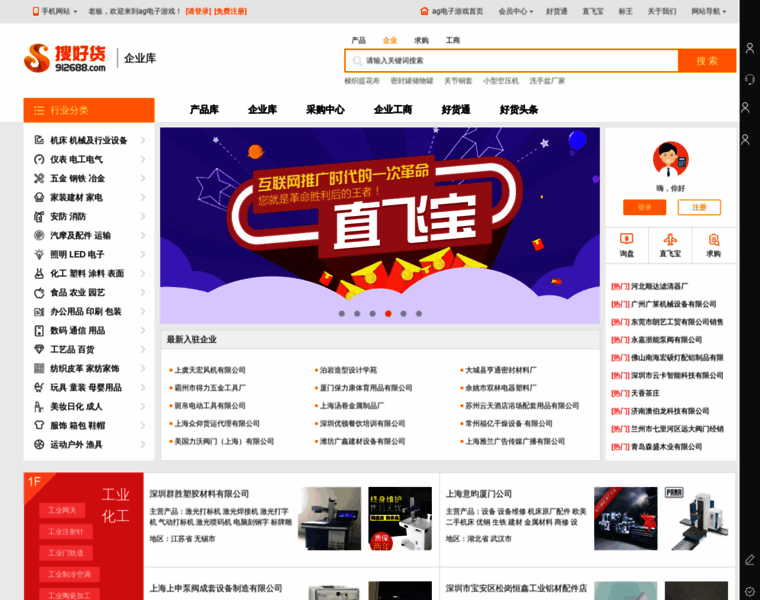Click the icon beside 纺织皮革 家纺家饰
The width and height of the screenshot is (760, 600).
tap(39, 368)
